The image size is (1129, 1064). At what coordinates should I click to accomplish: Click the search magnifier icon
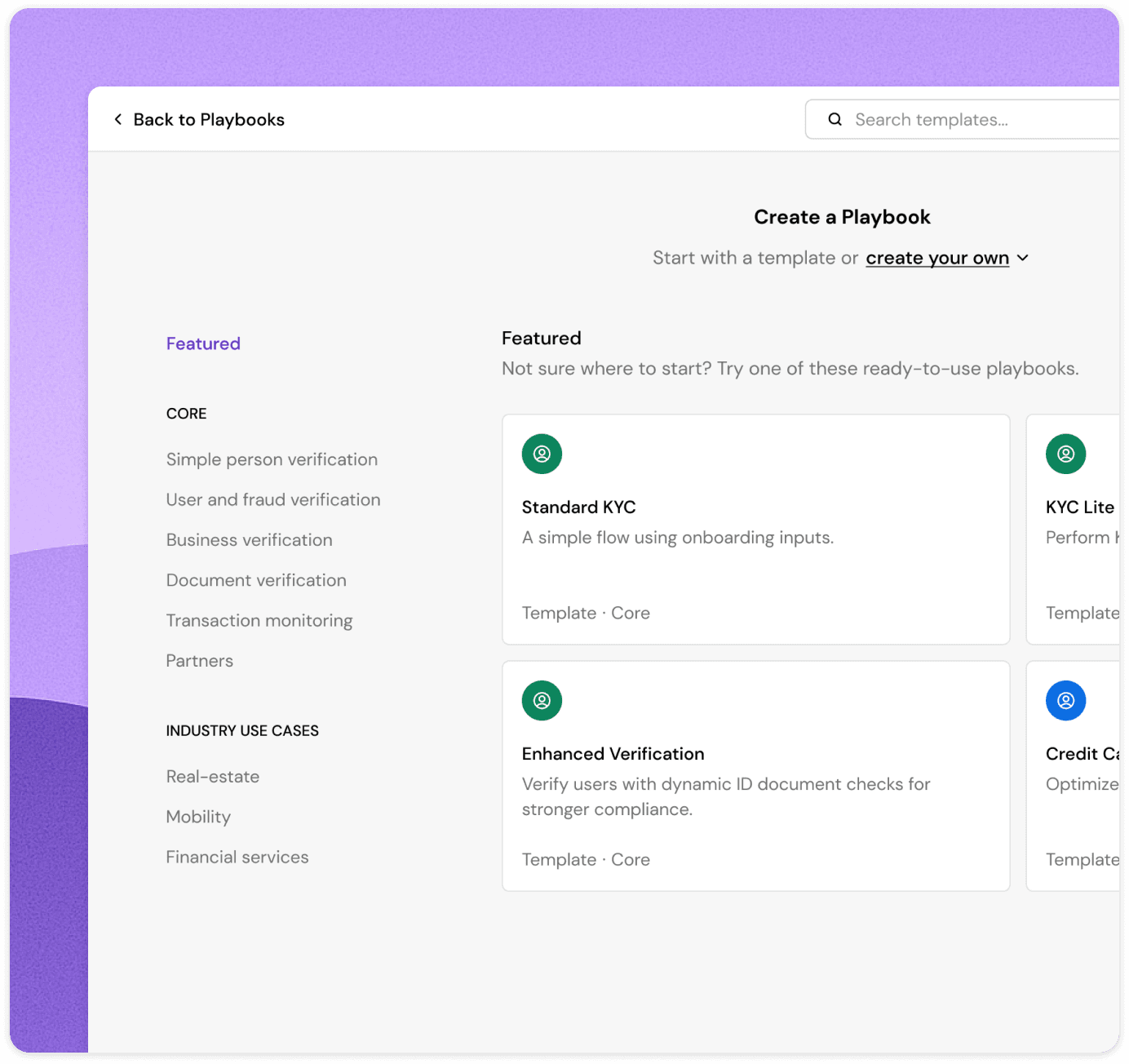tap(835, 120)
